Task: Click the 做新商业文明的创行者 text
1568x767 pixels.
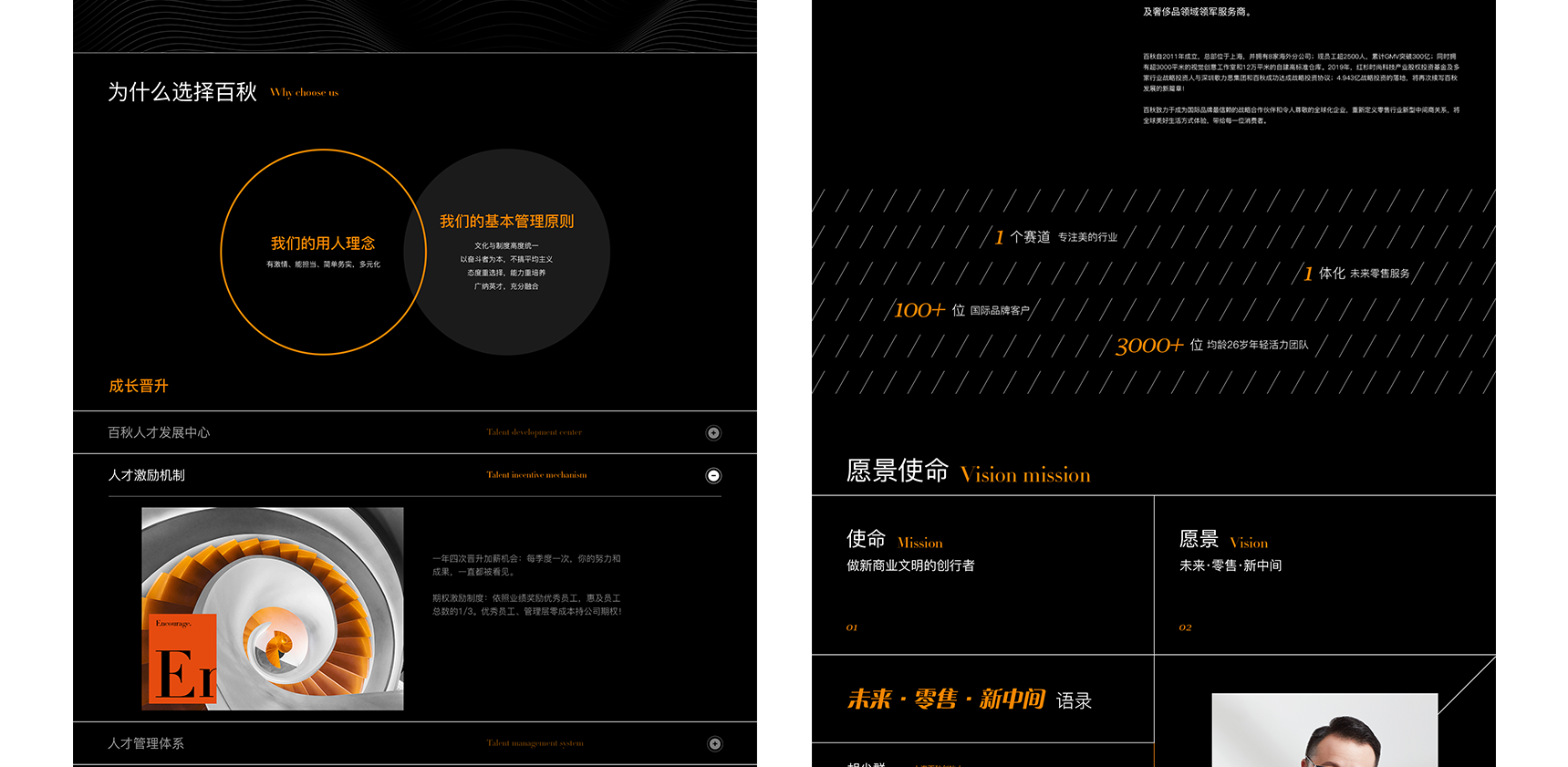Action: (x=910, y=565)
